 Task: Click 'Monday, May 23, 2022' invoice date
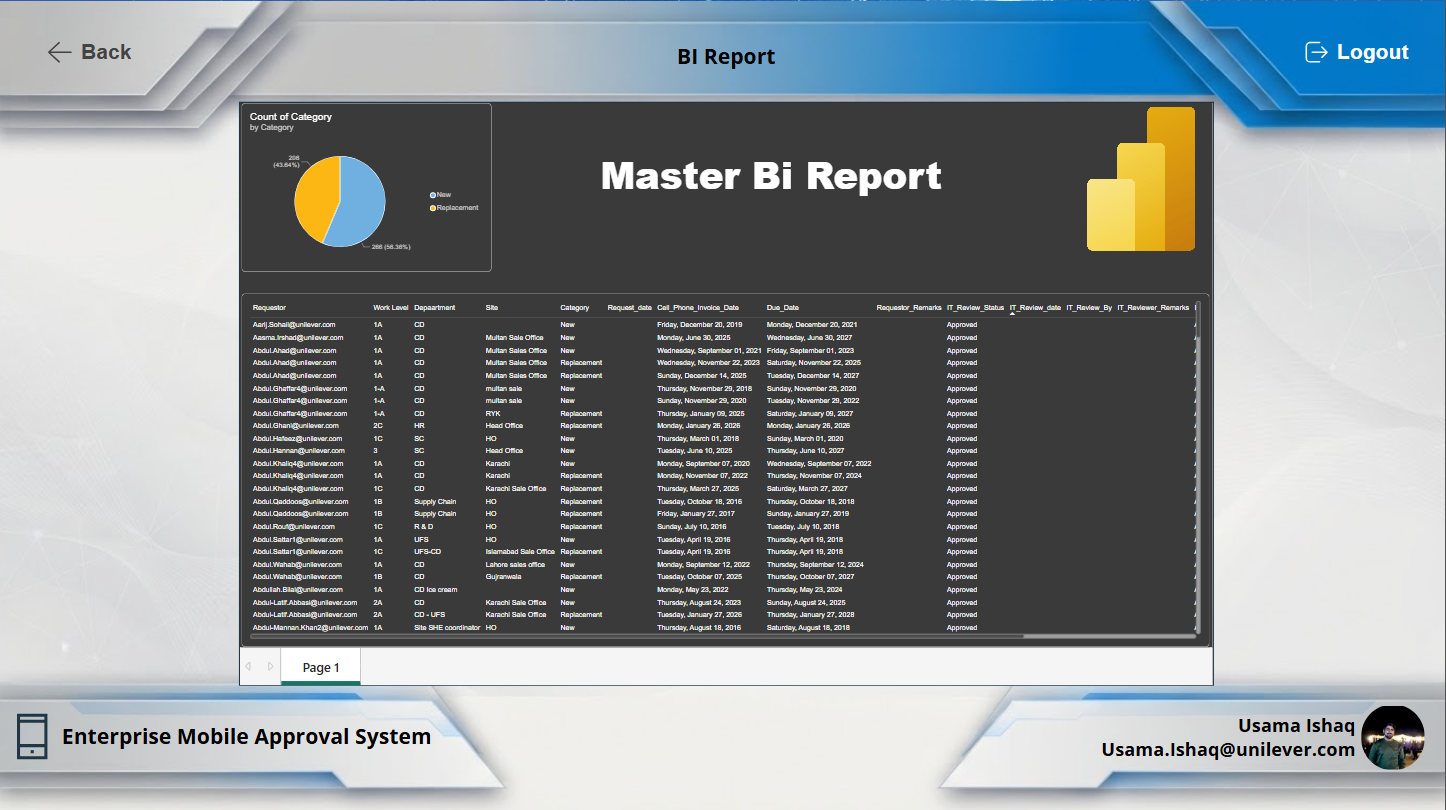[x=694, y=590]
